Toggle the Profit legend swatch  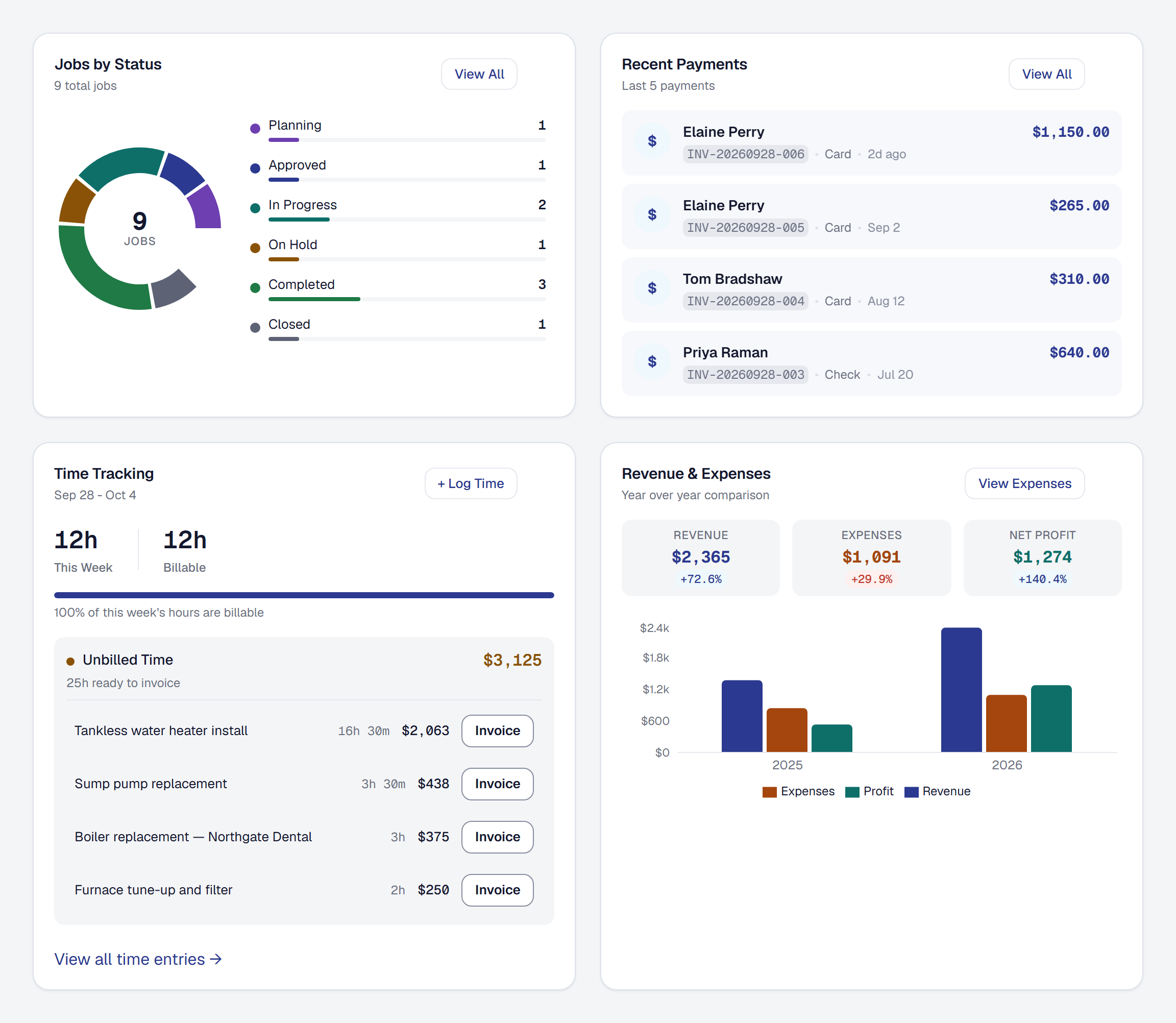(852, 792)
